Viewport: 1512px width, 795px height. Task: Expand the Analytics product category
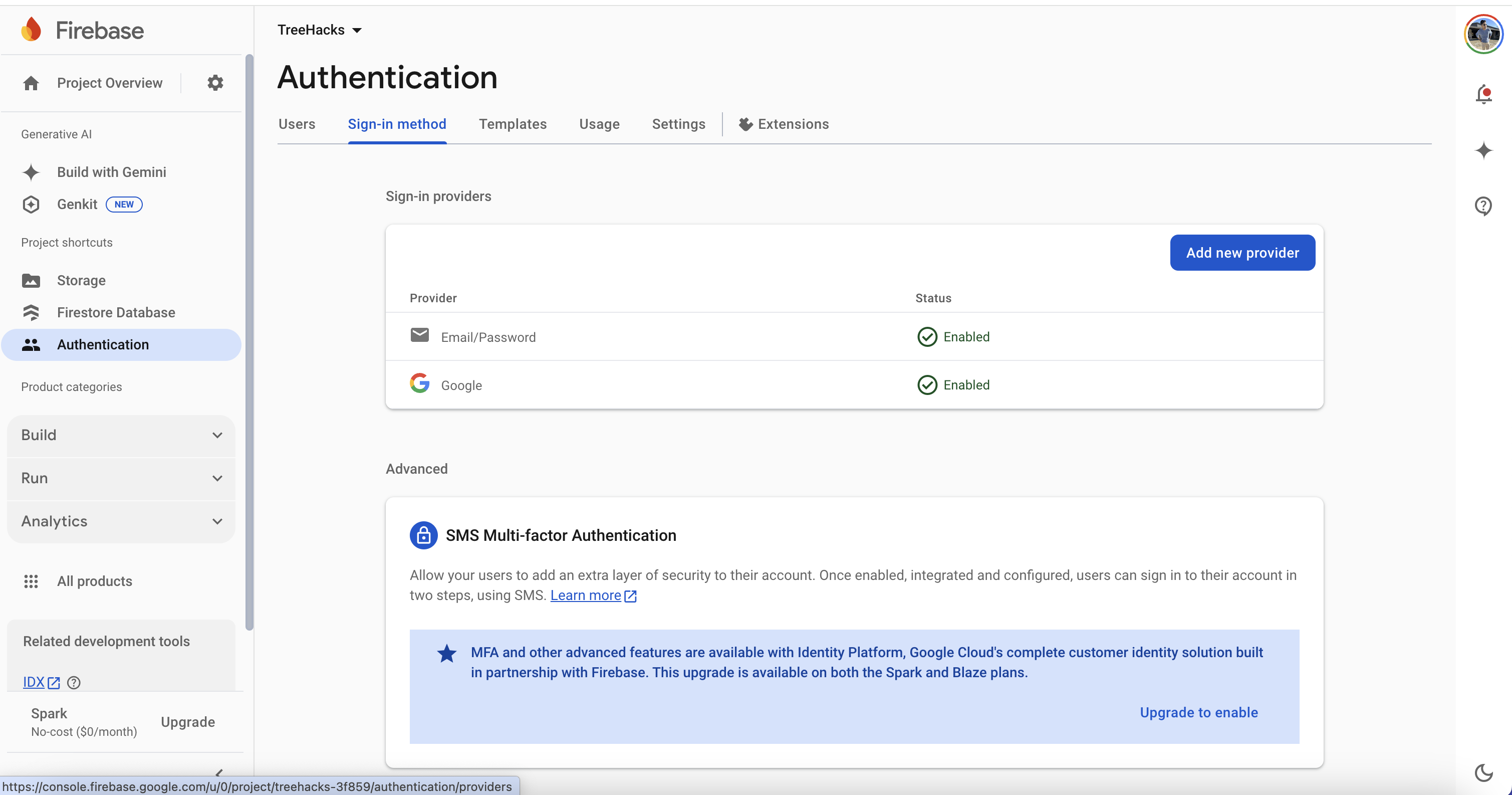[x=122, y=521]
